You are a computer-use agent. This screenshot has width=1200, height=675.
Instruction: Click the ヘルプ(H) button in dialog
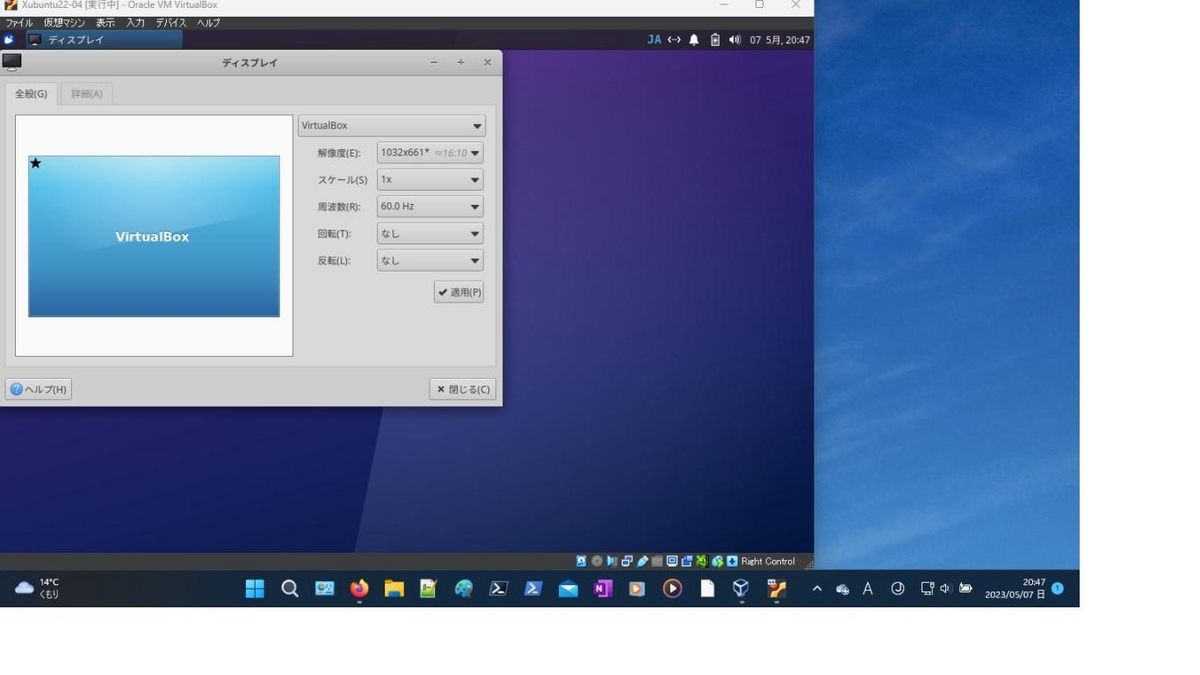tap(38, 389)
